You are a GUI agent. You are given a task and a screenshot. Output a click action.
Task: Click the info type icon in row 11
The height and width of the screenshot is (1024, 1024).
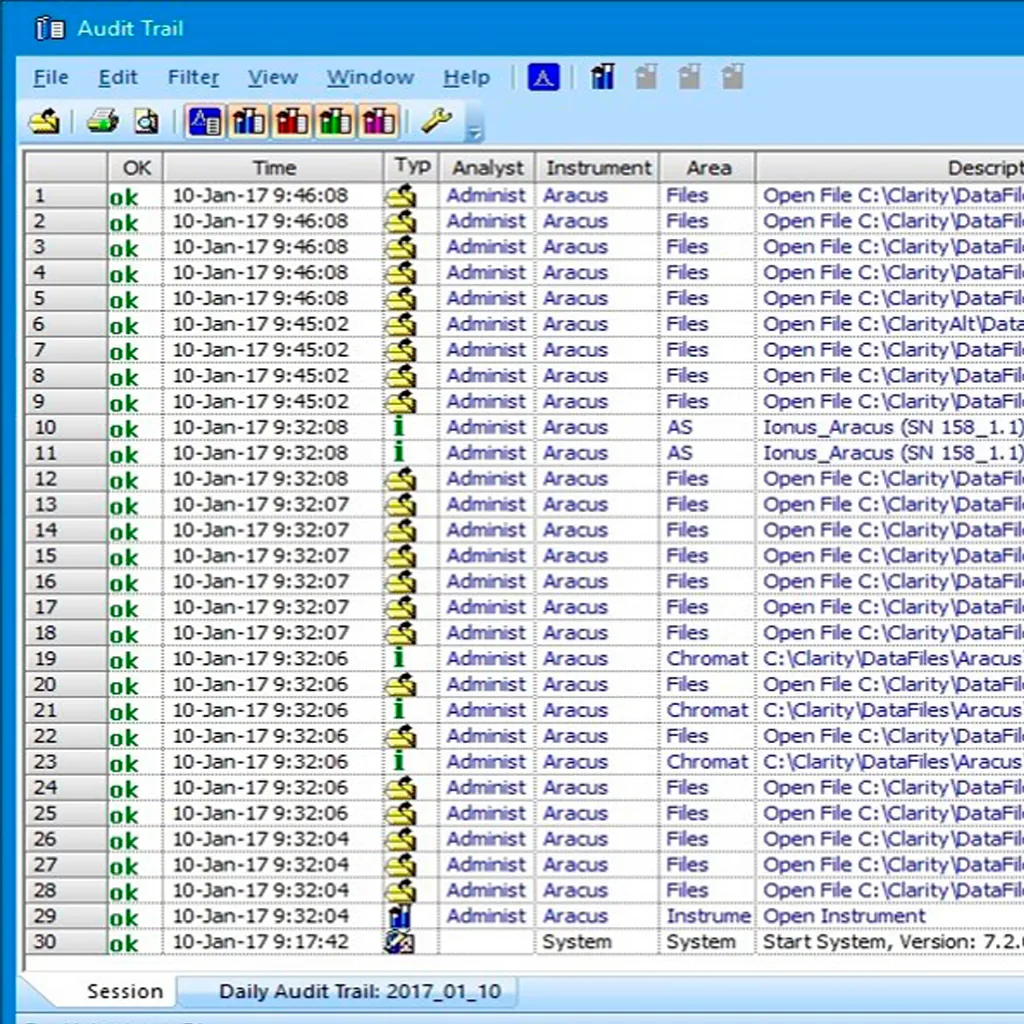(x=399, y=453)
